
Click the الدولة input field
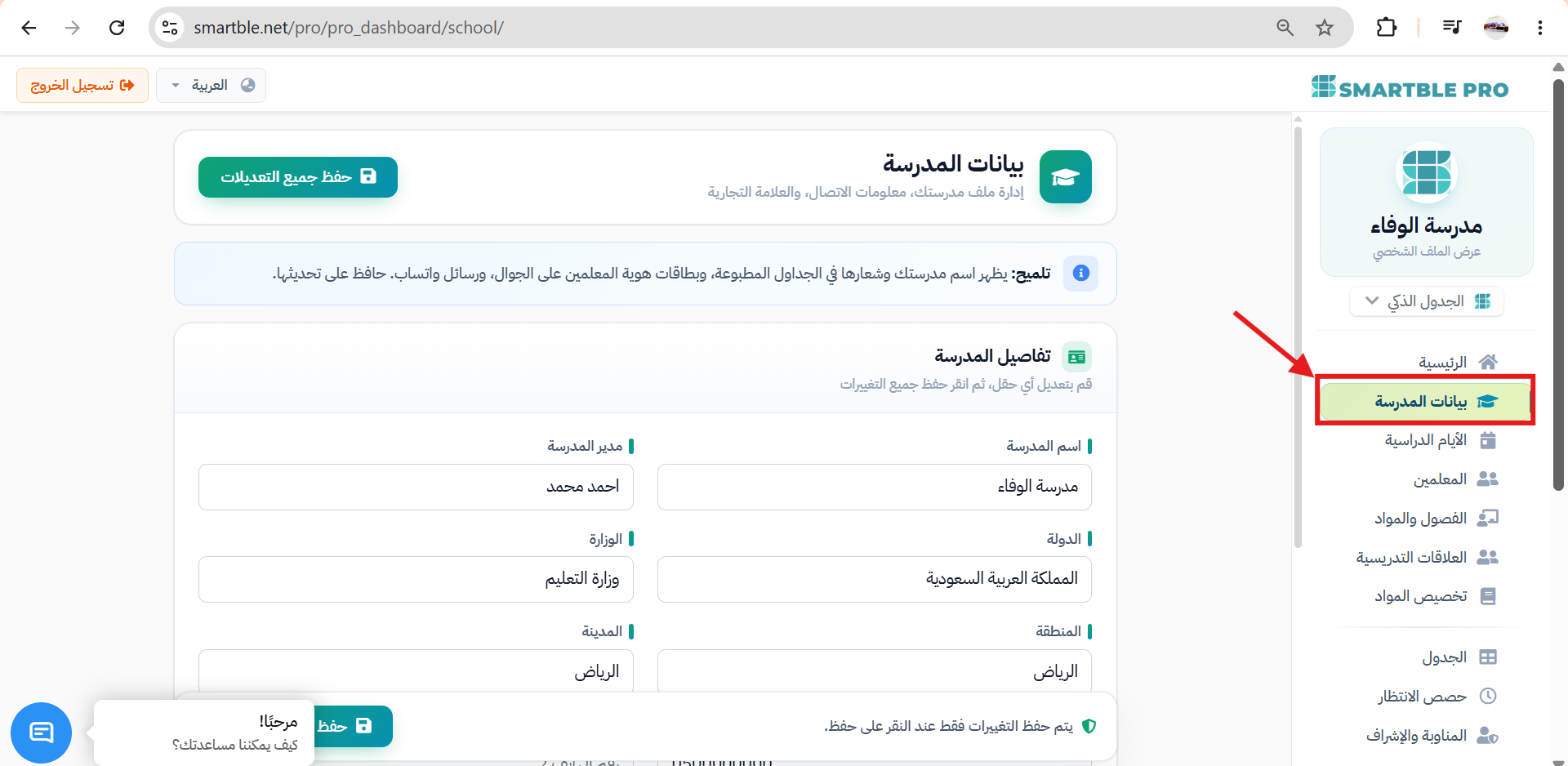tap(874, 579)
